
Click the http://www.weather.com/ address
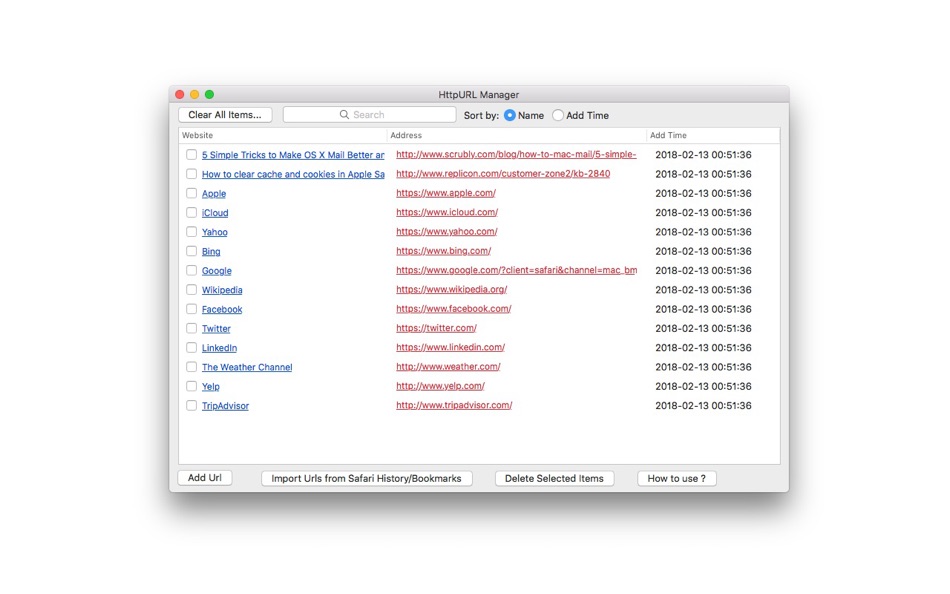pos(448,367)
